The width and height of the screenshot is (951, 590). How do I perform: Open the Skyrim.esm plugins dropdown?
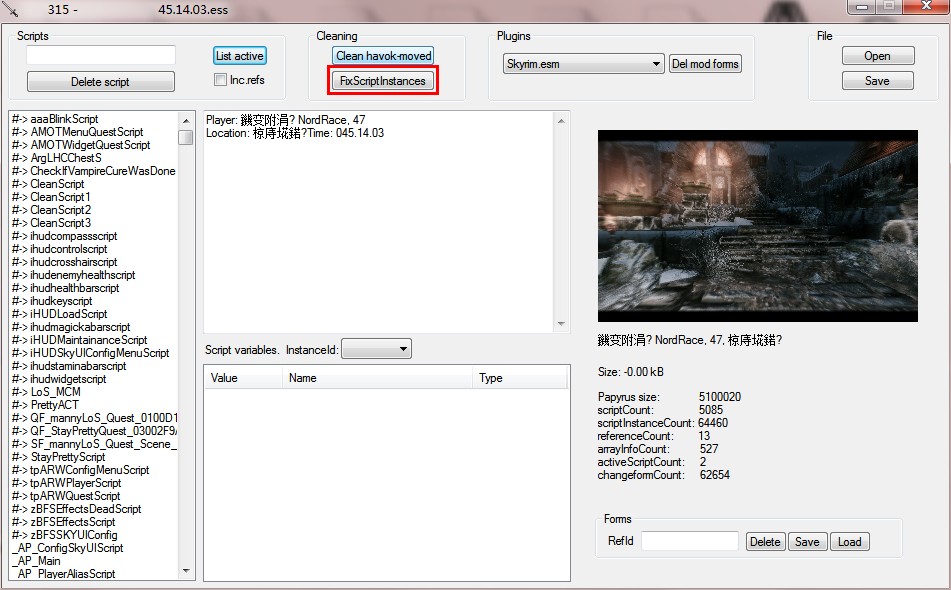tap(583, 64)
